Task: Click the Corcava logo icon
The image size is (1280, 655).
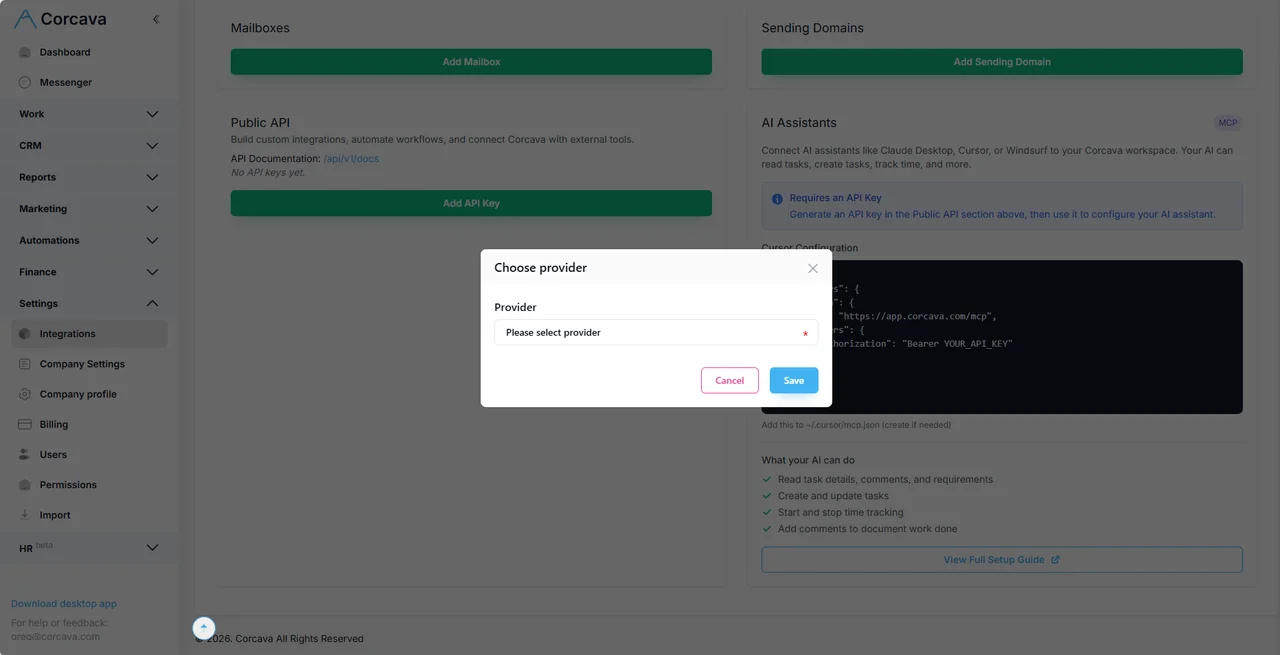Action: (x=25, y=19)
